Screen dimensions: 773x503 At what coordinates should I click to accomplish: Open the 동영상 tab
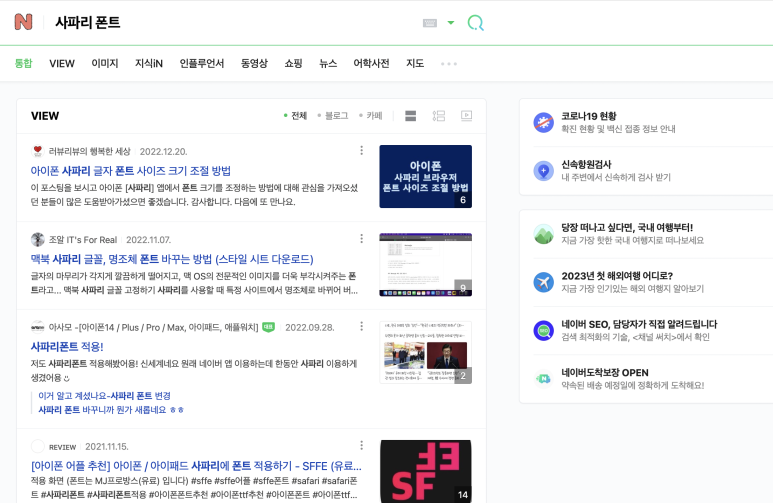254,63
